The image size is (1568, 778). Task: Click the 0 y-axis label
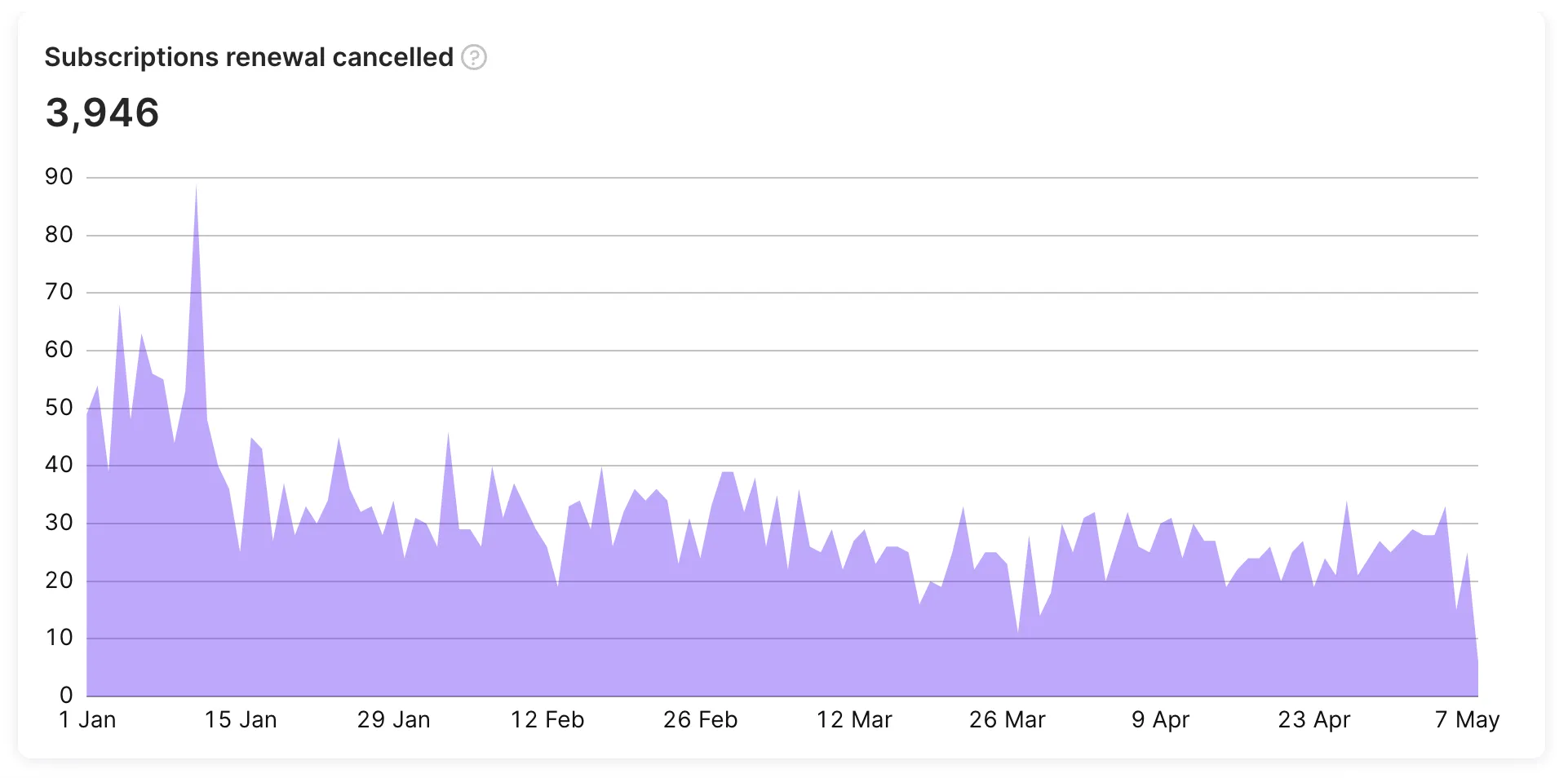(x=66, y=696)
